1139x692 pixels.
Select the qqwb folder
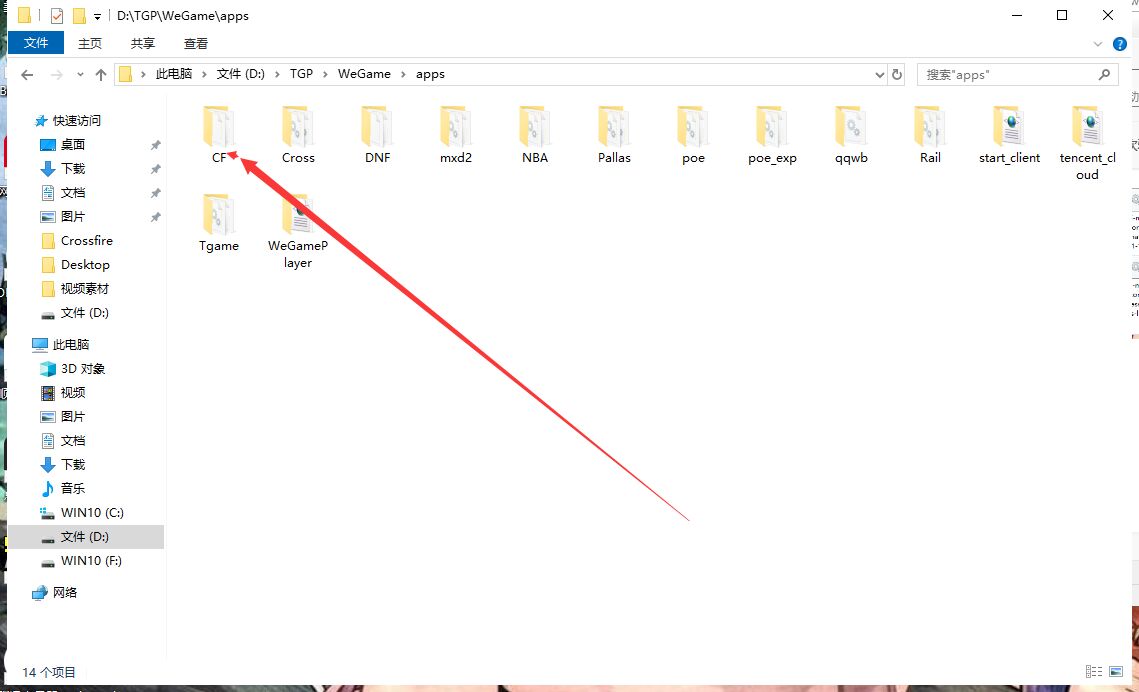click(851, 134)
